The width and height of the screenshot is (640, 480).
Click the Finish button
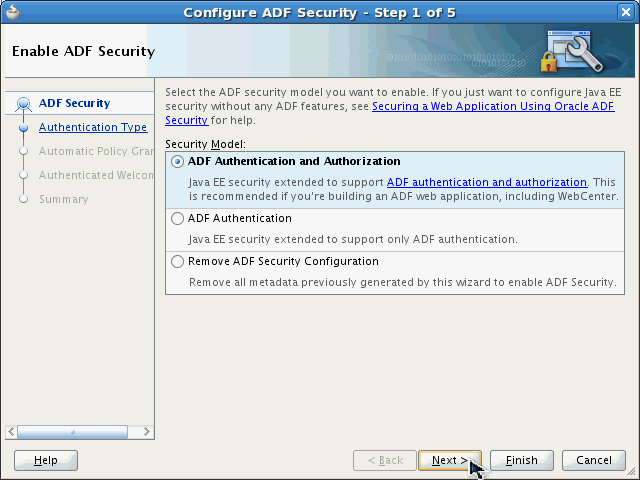[x=522, y=461]
